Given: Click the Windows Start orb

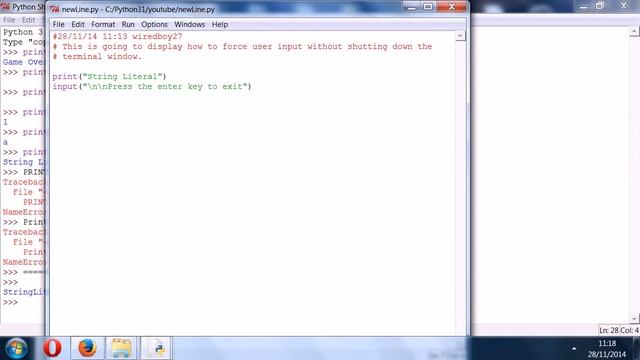Looking at the screenshot, I should click(17, 348).
